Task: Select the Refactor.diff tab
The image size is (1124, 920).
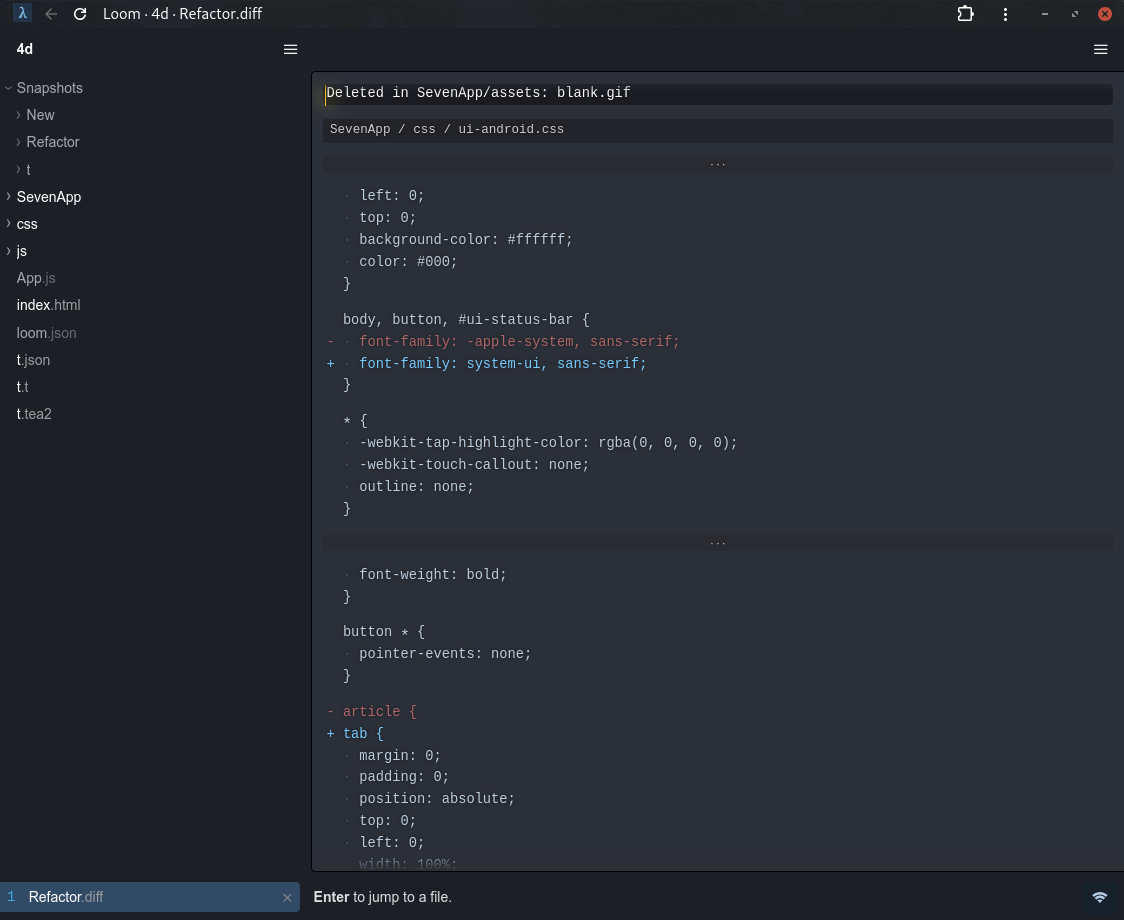Action: tap(150, 897)
